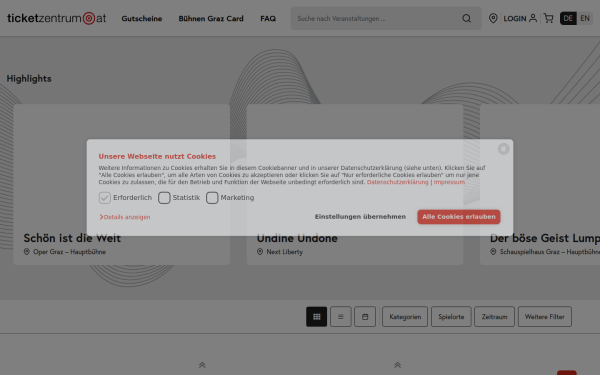Enable the Marketing cookie checkbox
Image resolution: width=600 pixels, height=375 pixels.
tap(212, 198)
